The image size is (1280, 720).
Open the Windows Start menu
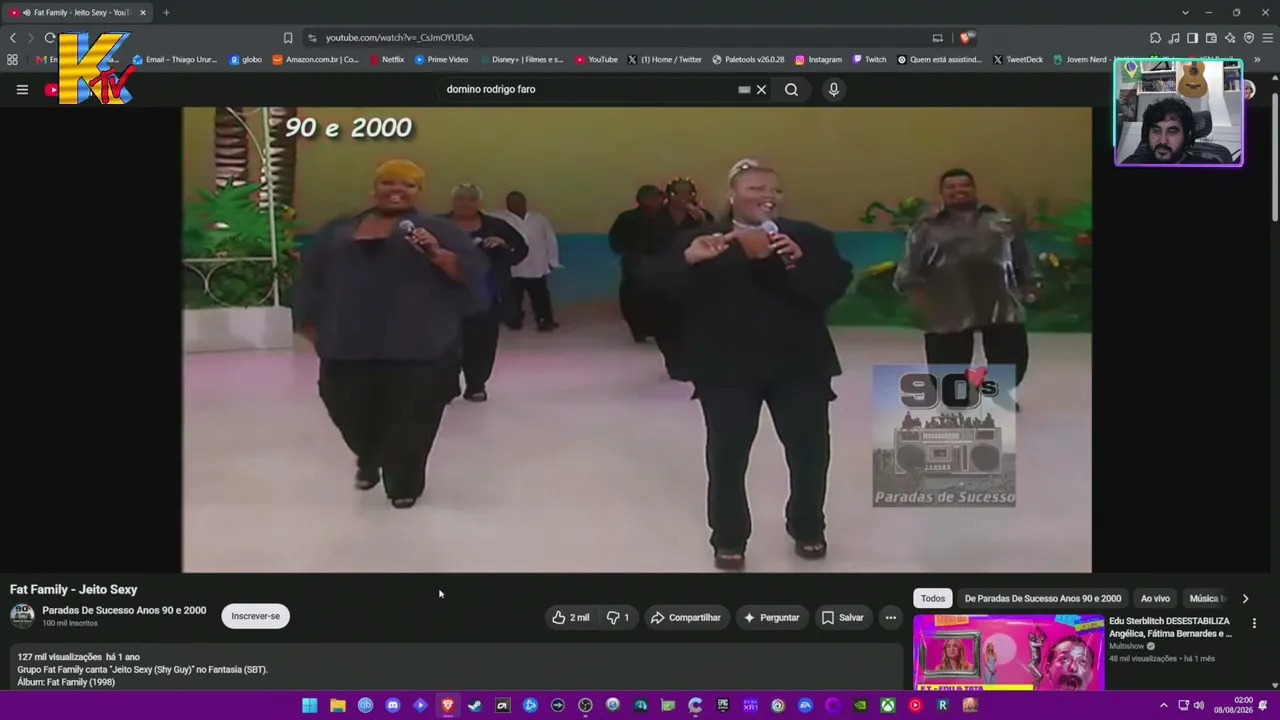tap(310, 706)
